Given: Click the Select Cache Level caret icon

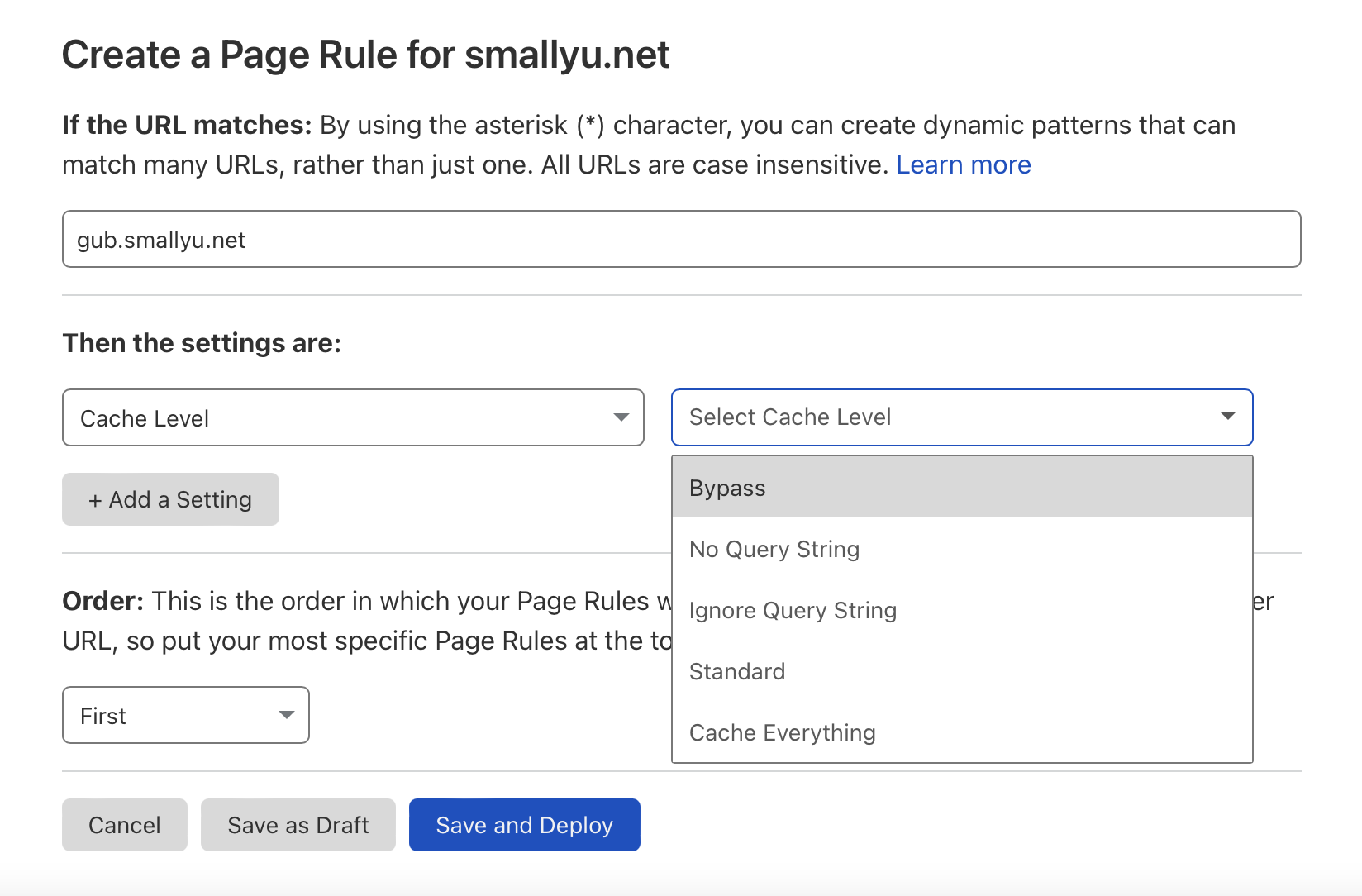Looking at the screenshot, I should (1228, 416).
